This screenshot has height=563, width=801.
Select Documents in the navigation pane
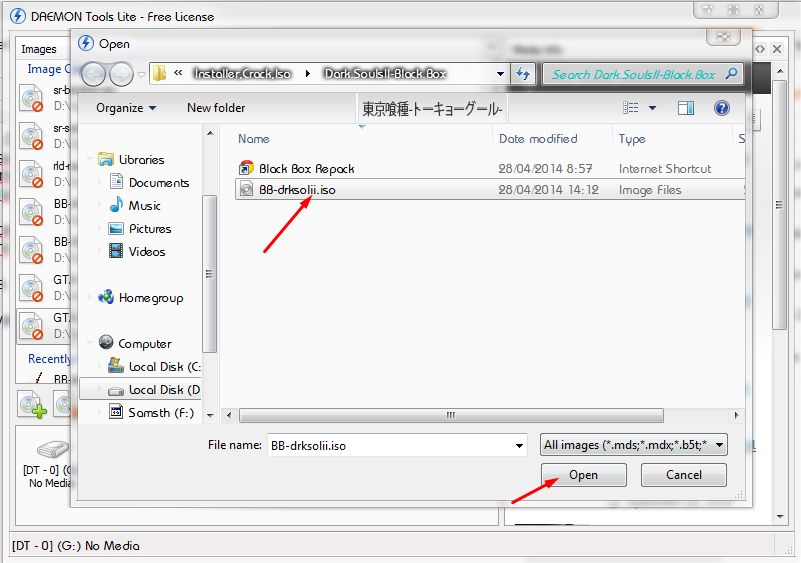[159, 183]
